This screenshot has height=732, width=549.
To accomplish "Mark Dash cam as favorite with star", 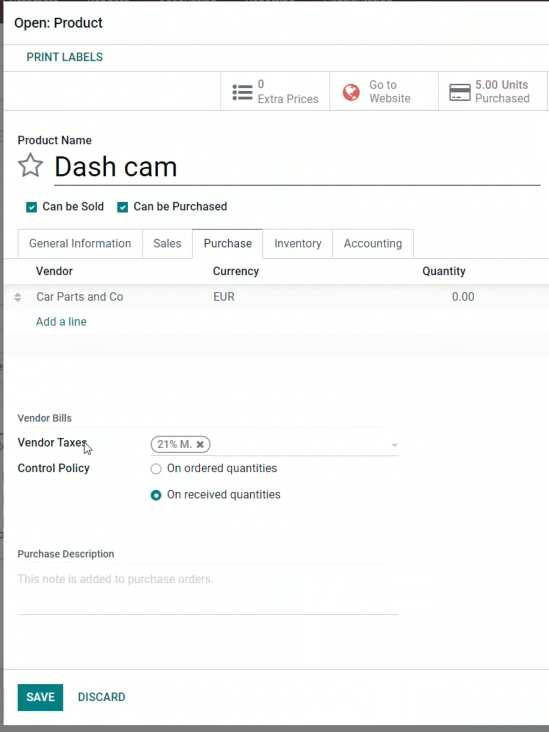I will pyautogui.click(x=30, y=165).
